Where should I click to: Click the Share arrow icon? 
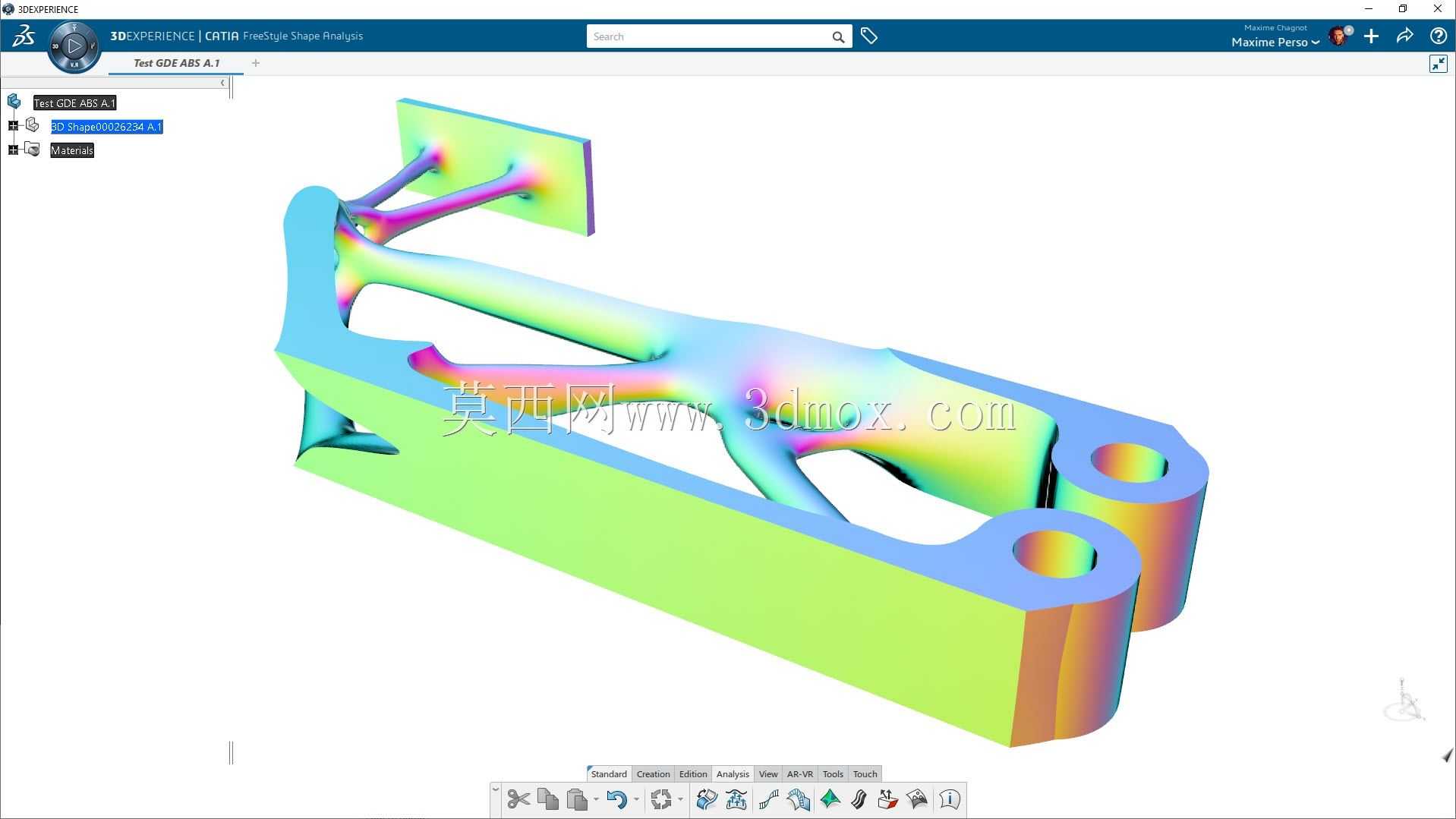(x=1404, y=36)
